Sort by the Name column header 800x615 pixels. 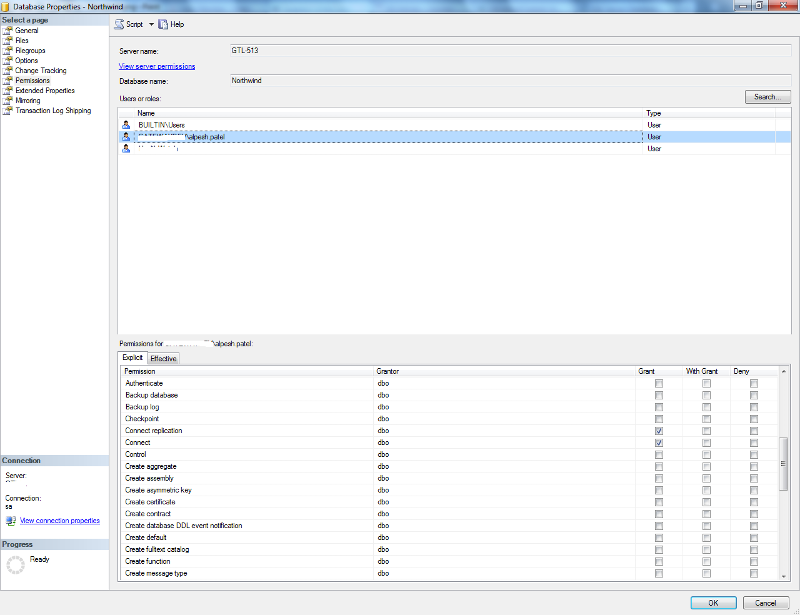(389, 113)
